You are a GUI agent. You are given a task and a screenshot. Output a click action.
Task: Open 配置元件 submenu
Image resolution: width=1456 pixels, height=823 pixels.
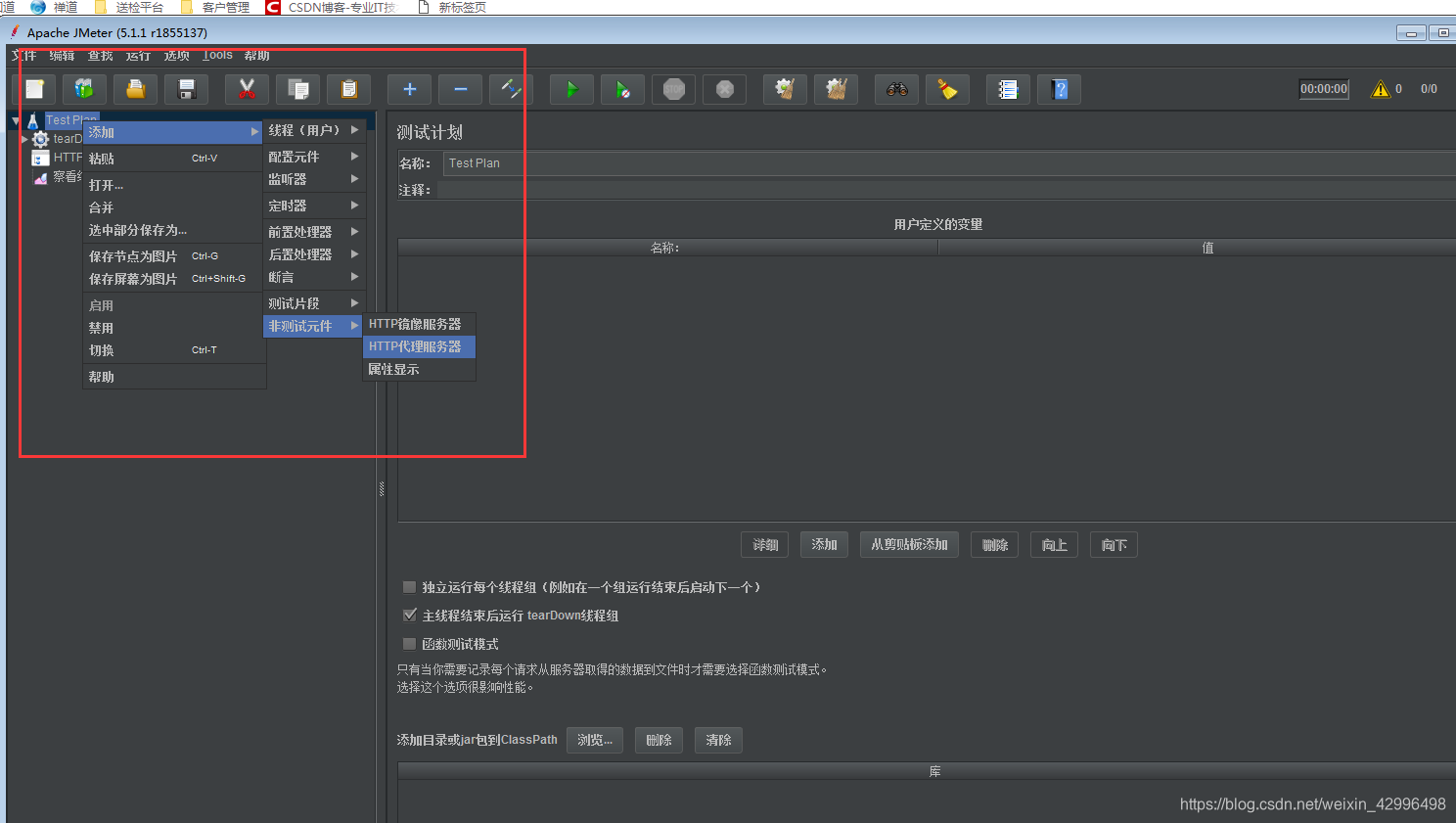click(314, 157)
